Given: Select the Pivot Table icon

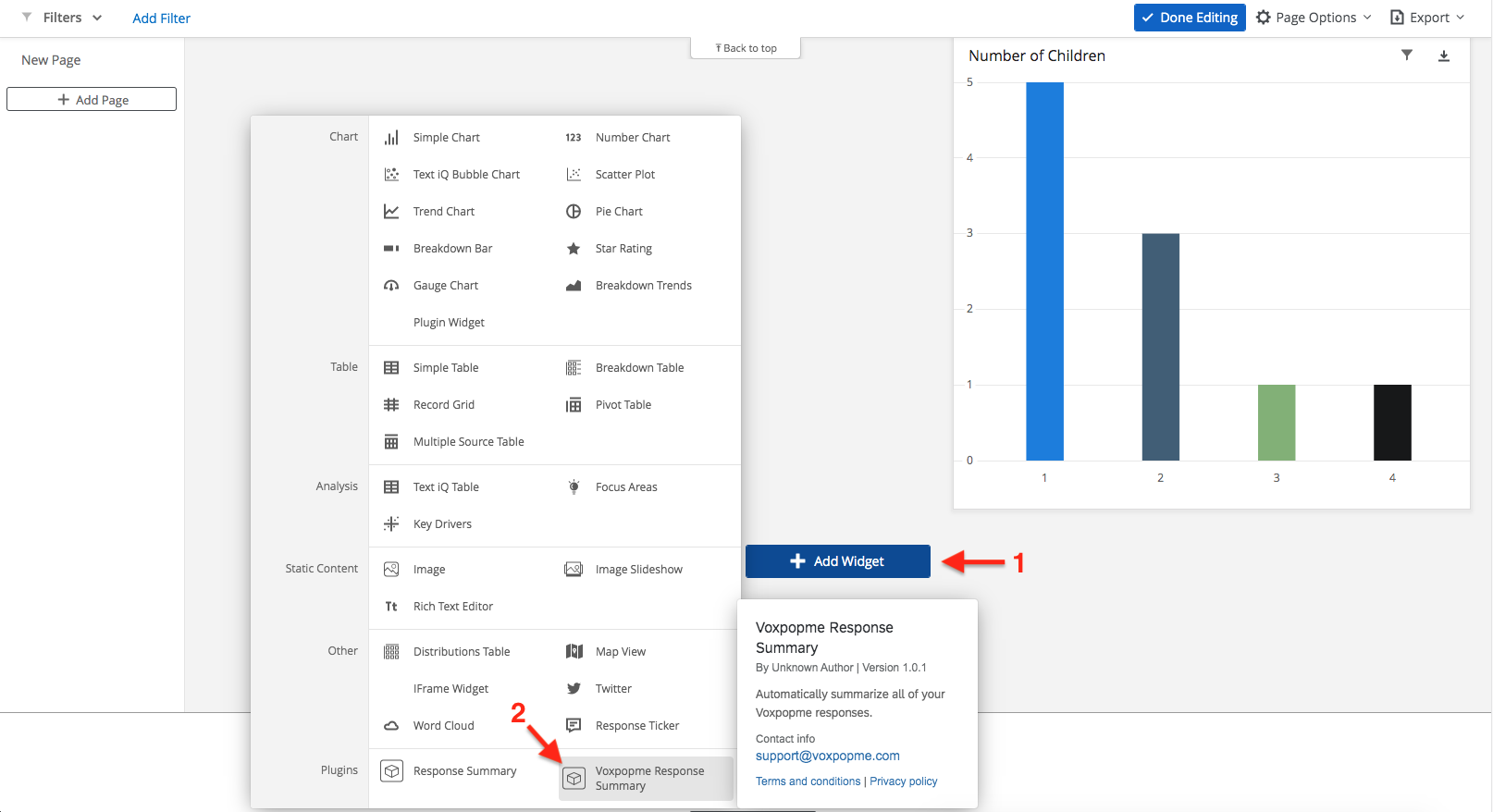Looking at the screenshot, I should coord(574,405).
